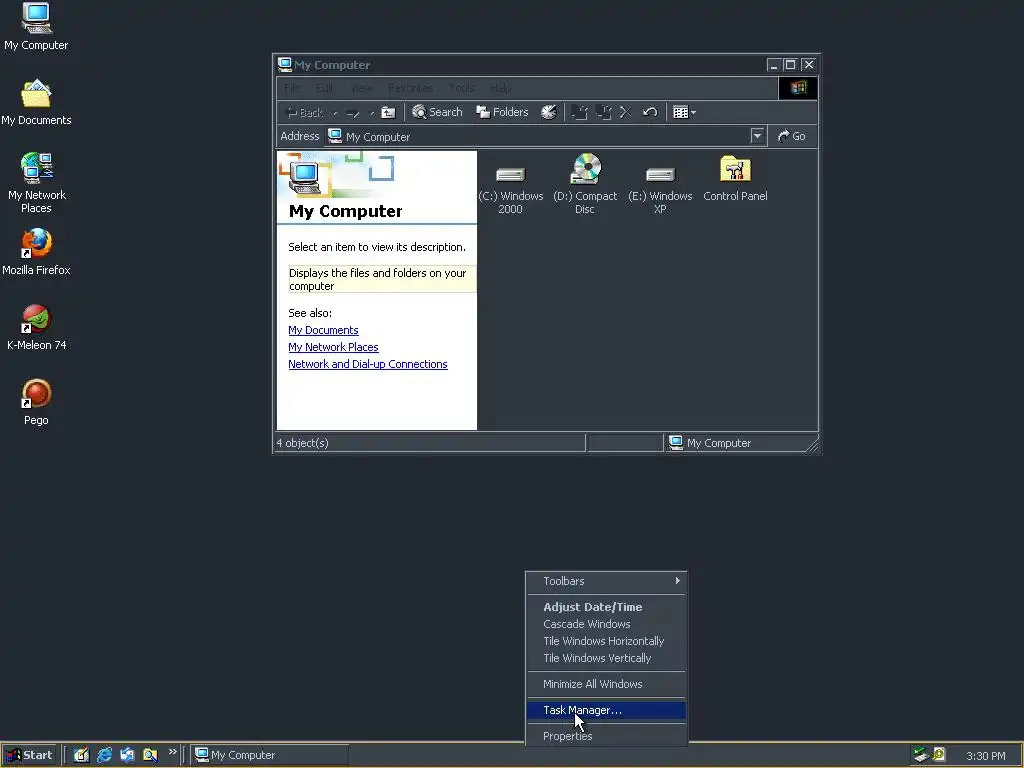Open the My Documents desktop icon
Image resolution: width=1024 pixels, height=768 pixels.
click(x=36, y=103)
